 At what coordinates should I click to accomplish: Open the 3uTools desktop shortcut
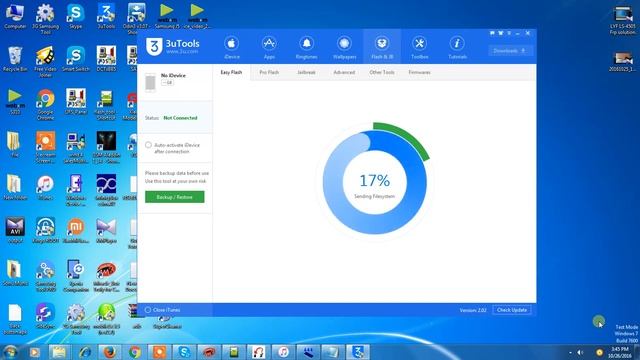point(106,17)
